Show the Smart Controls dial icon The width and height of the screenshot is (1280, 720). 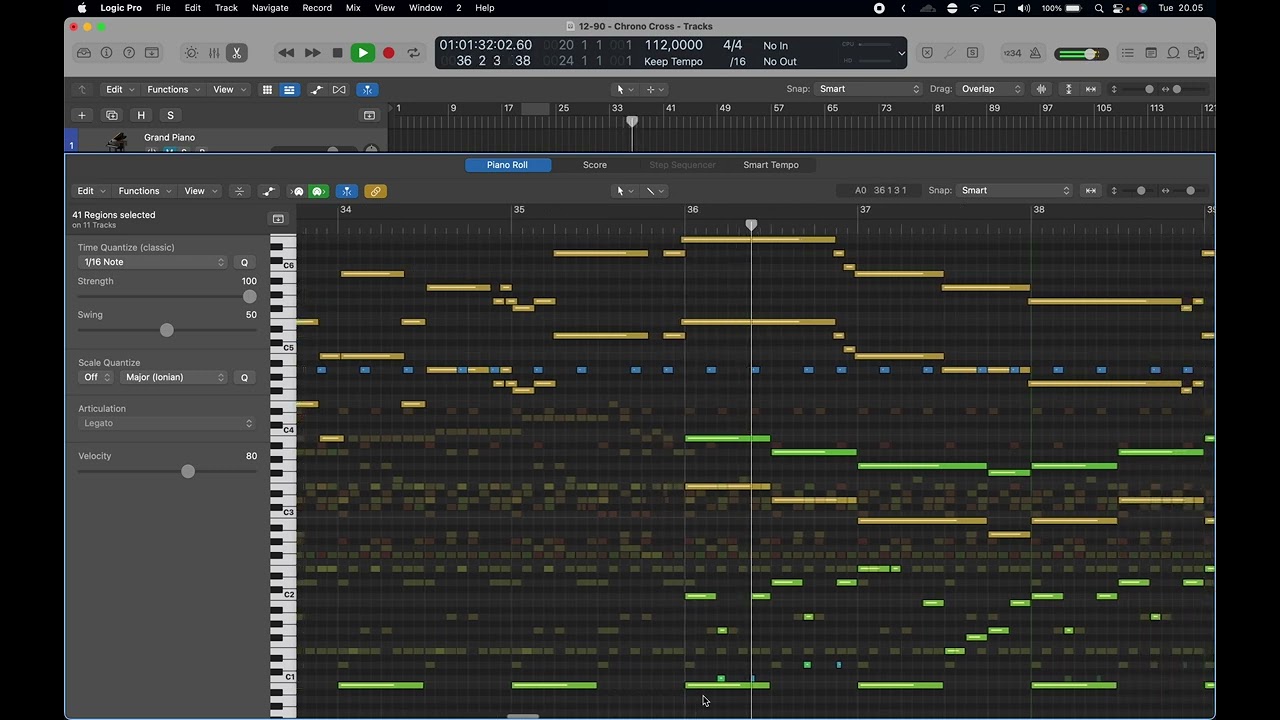tap(191, 53)
